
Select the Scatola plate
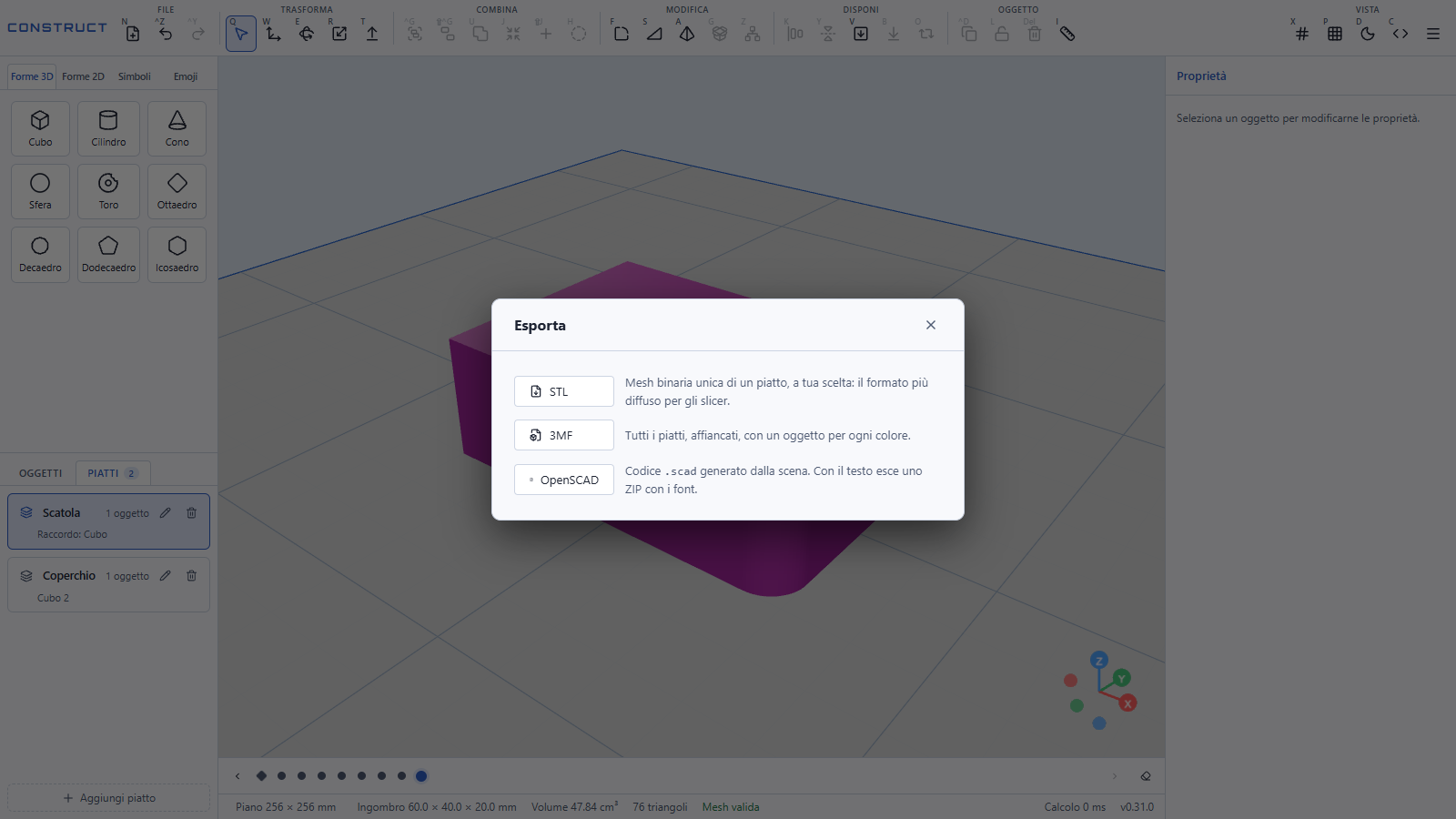[x=108, y=521]
